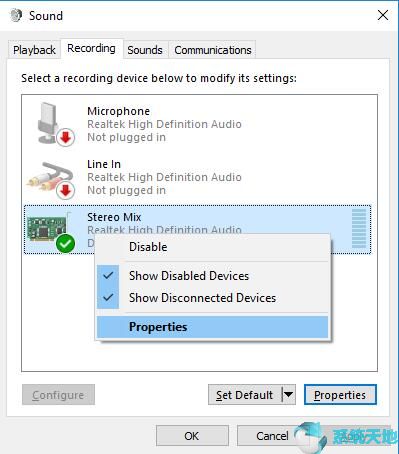
Task: Click the Sound speaker icon in title bar
Action: point(16,15)
